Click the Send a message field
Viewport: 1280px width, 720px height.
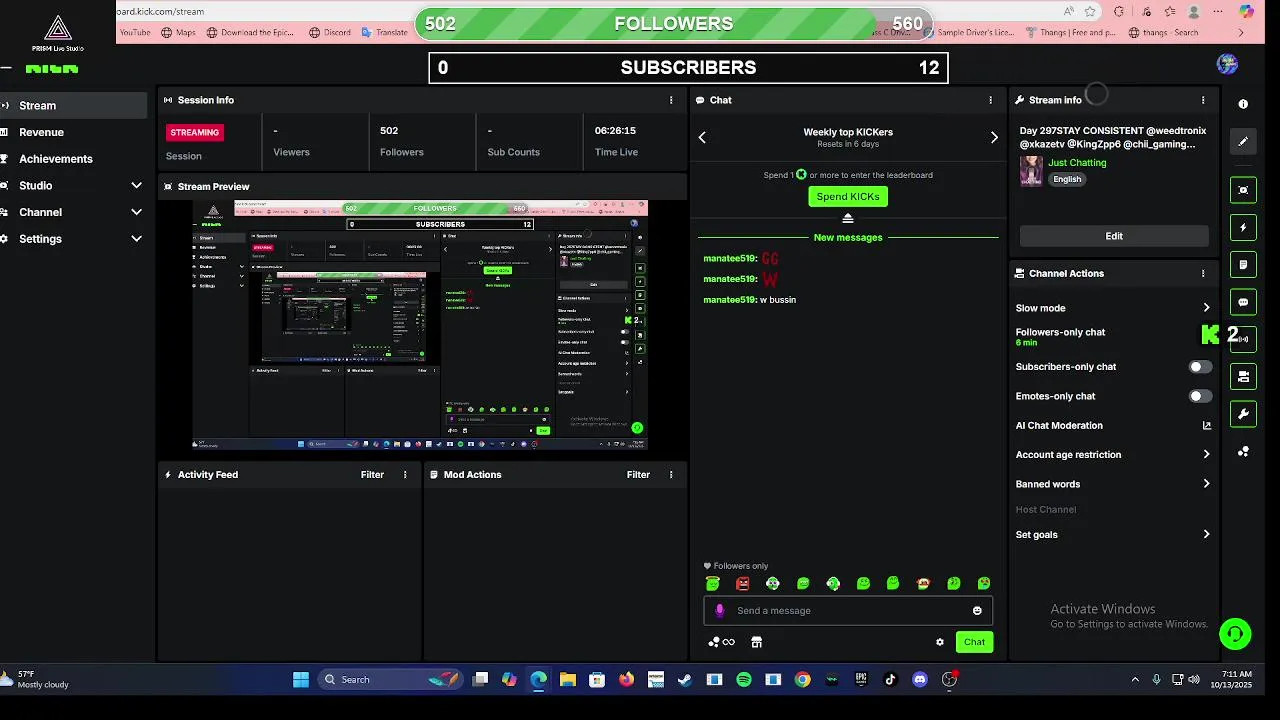(x=848, y=610)
